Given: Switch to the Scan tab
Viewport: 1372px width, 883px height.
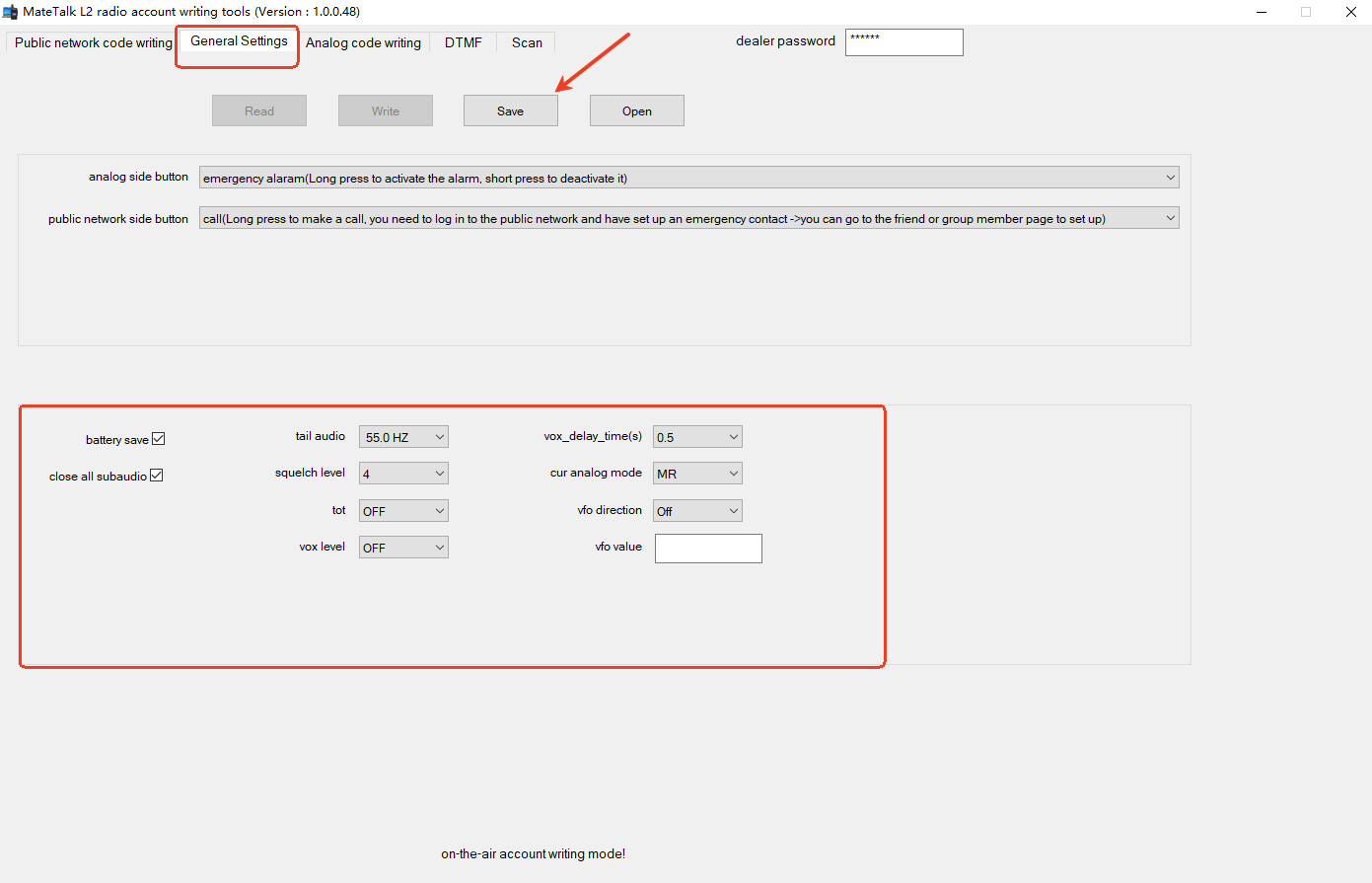Looking at the screenshot, I should (526, 41).
